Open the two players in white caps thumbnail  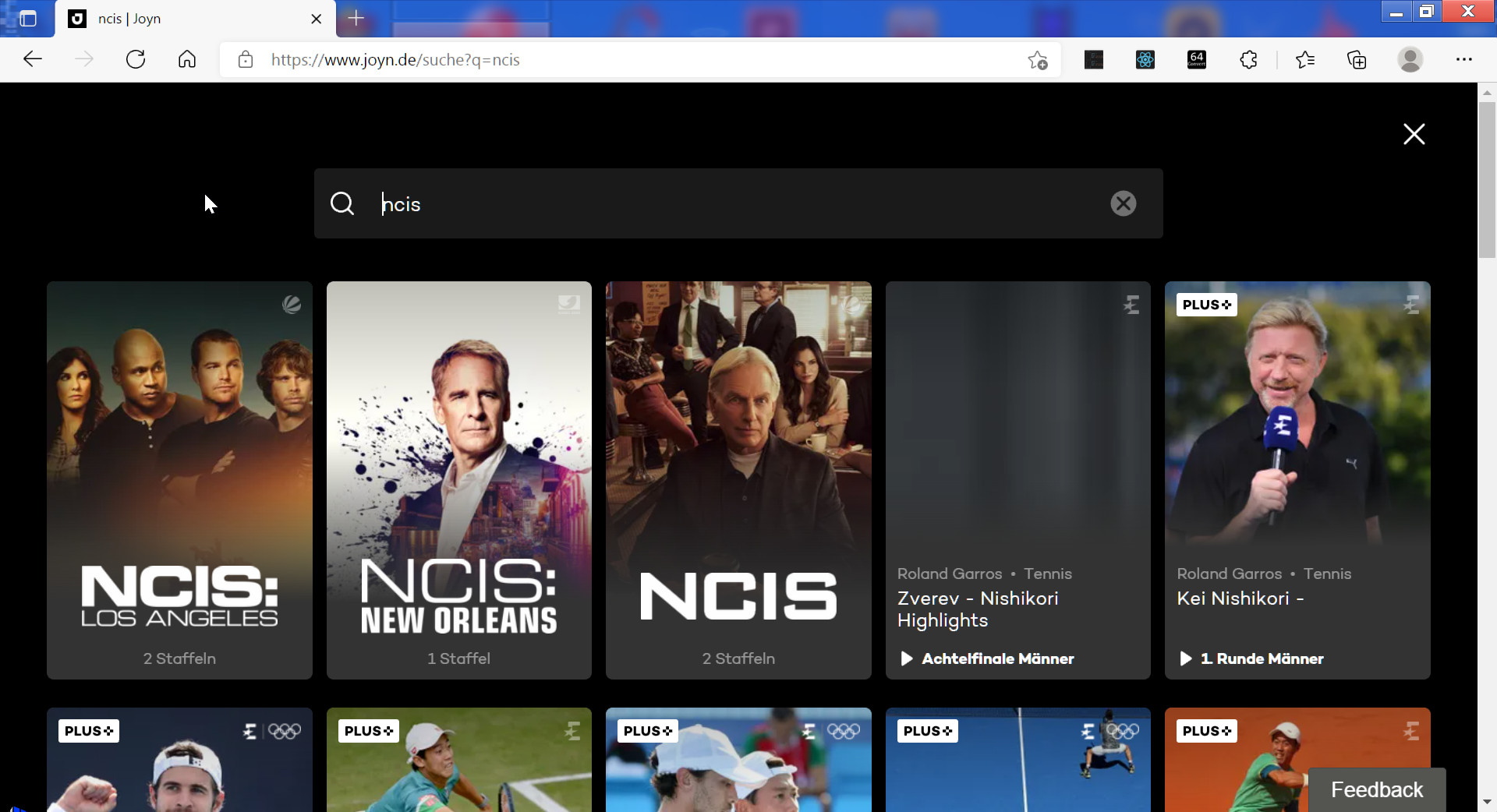(x=738, y=760)
